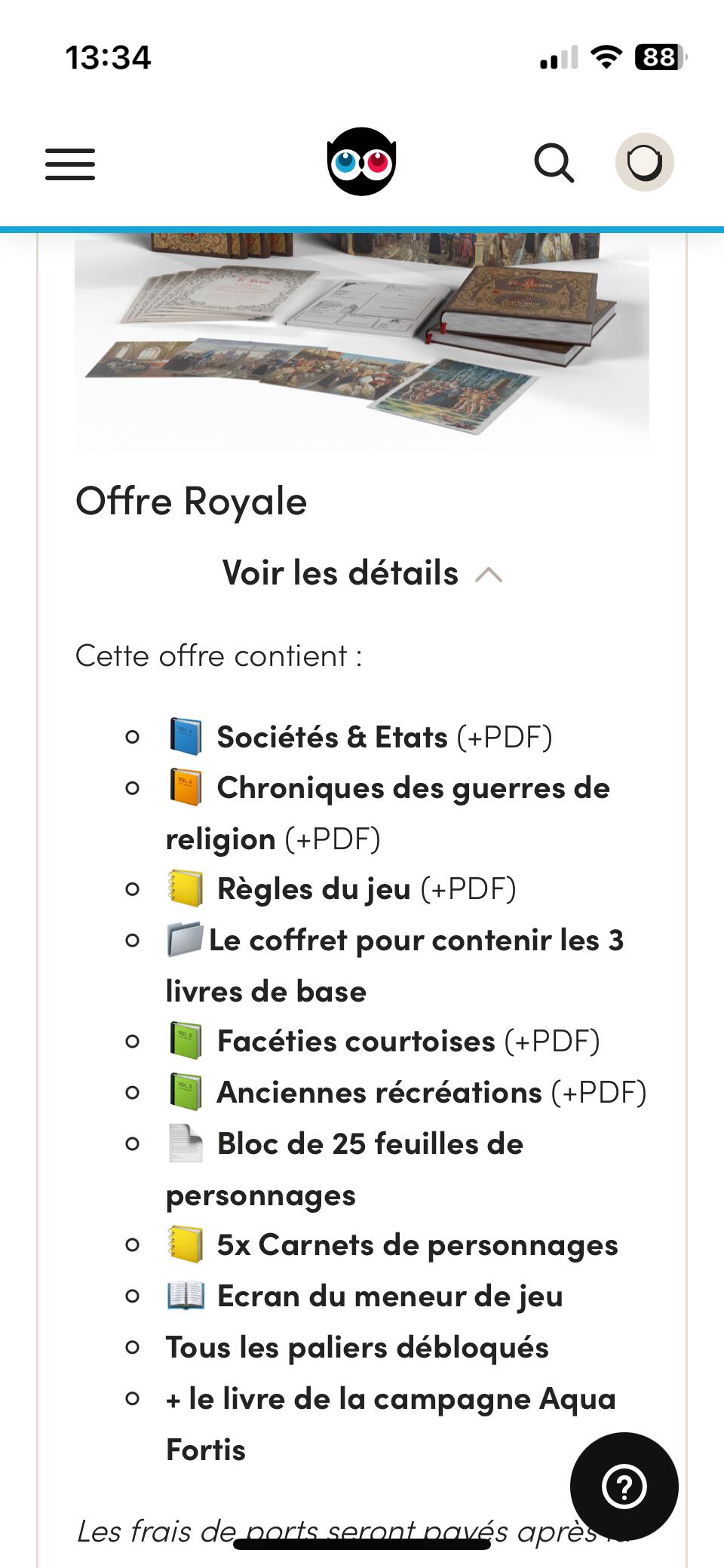Tap the folder icon beside Le coffret

(x=185, y=940)
